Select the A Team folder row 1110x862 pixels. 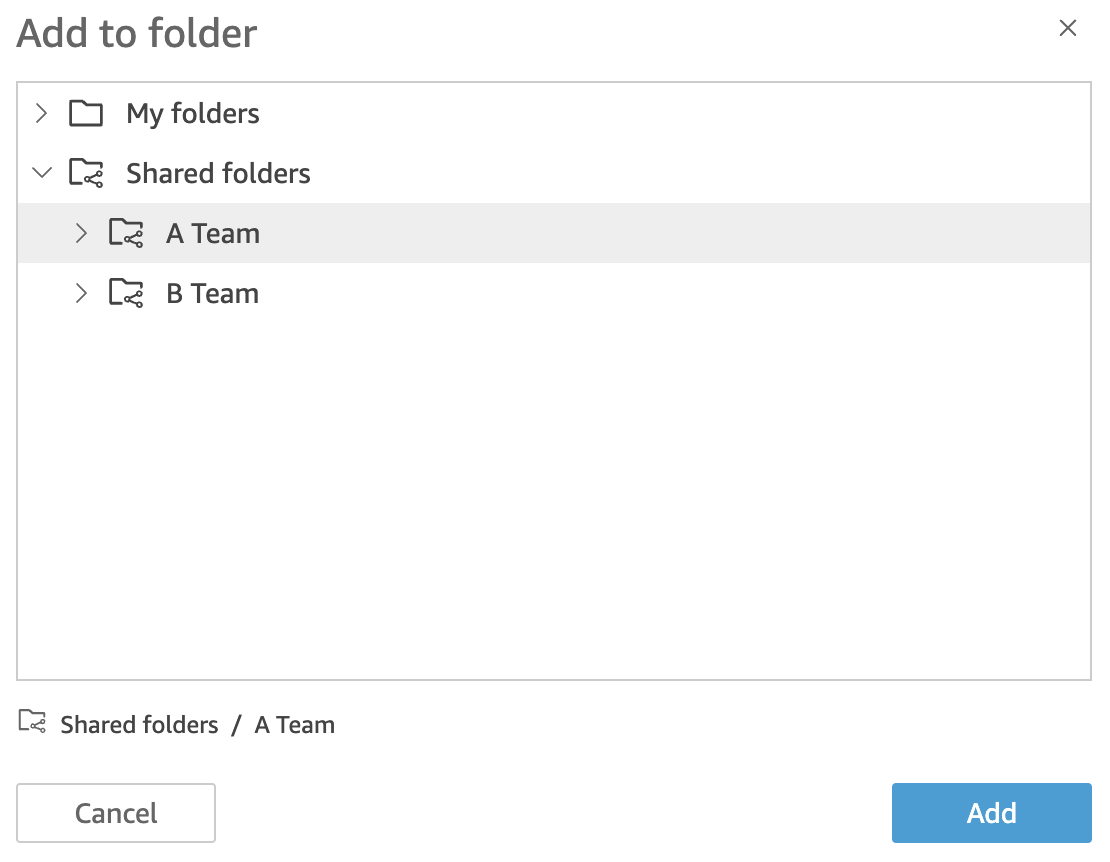pos(212,232)
